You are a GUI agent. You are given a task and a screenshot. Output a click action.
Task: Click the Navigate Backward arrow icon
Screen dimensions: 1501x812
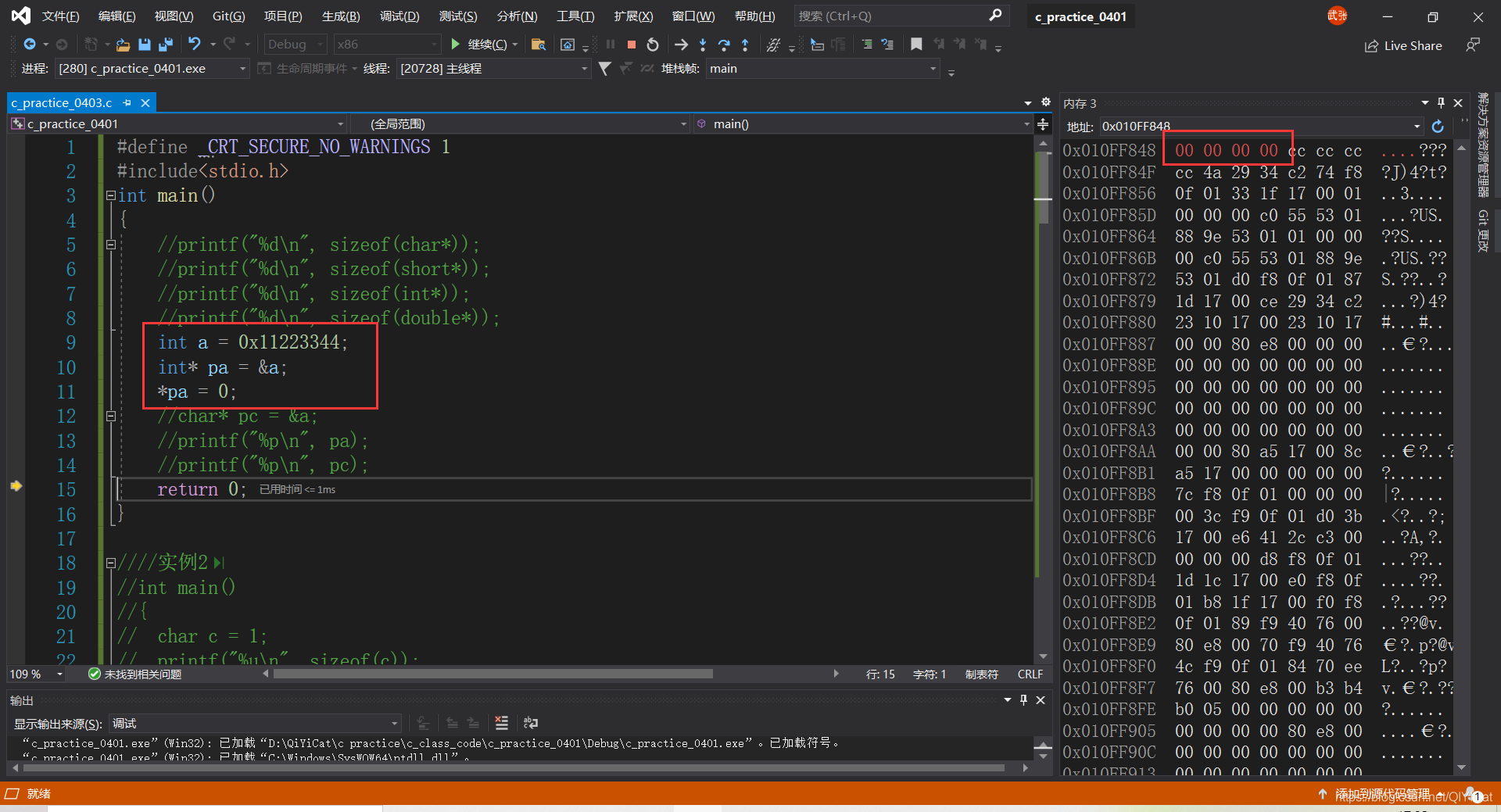point(30,45)
